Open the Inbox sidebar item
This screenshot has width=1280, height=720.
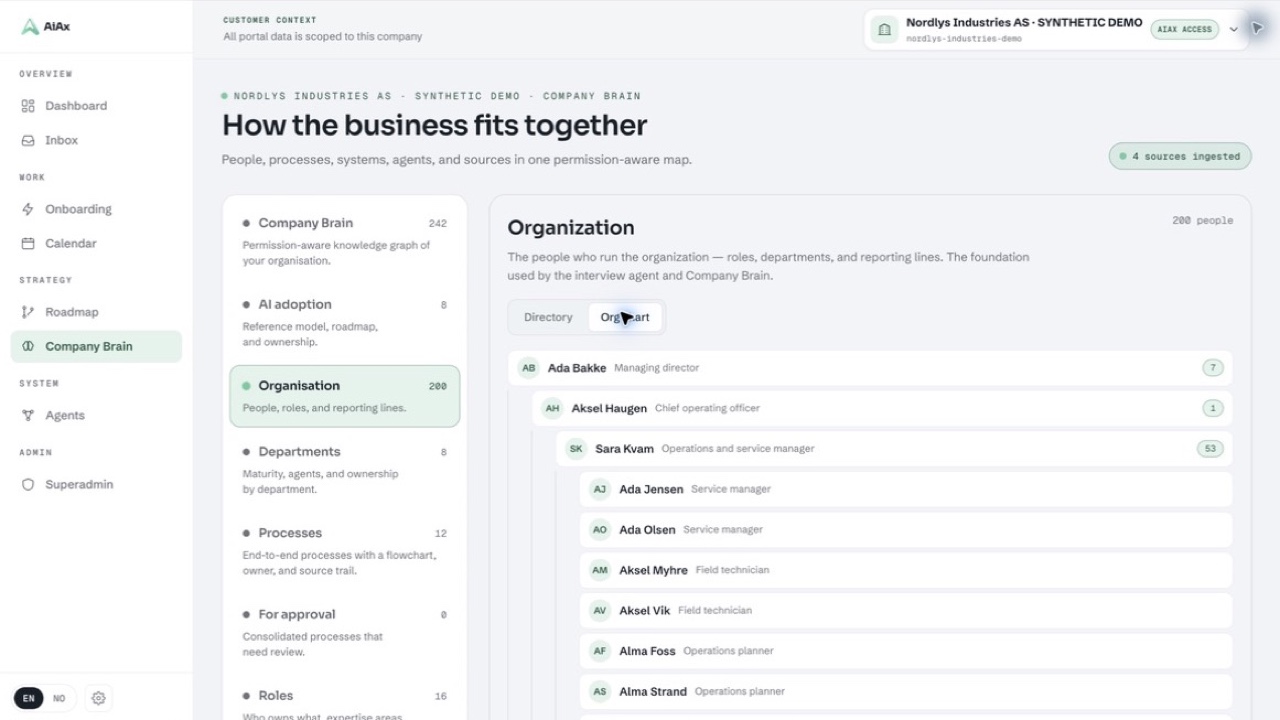pyautogui.click(x=96, y=141)
